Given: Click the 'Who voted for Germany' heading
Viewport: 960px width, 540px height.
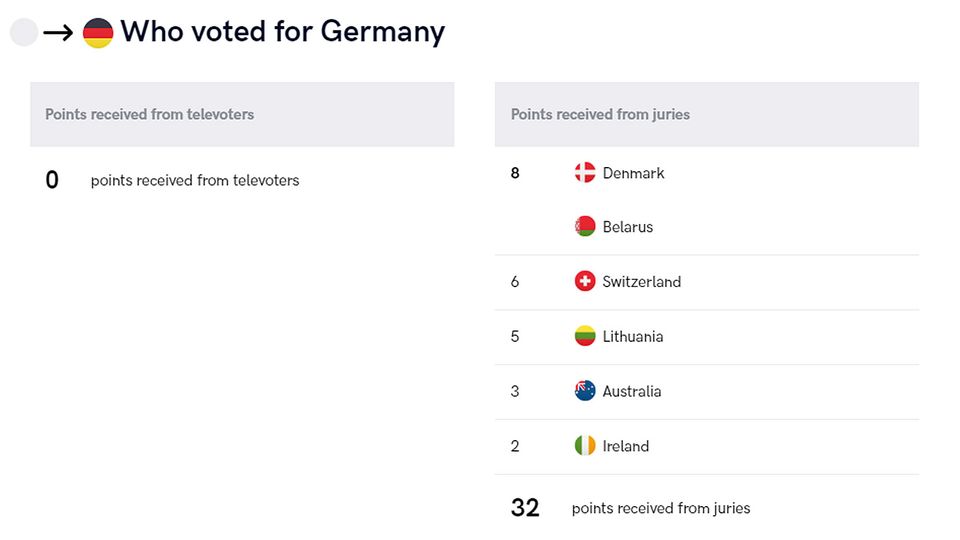Looking at the screenshot, I should click(x=282, y=32).
